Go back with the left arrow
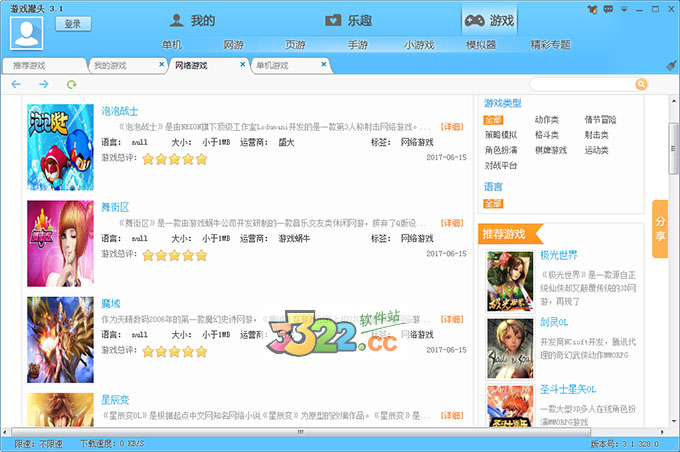This screenshot has height=452, width=680. tap(16, 84)
